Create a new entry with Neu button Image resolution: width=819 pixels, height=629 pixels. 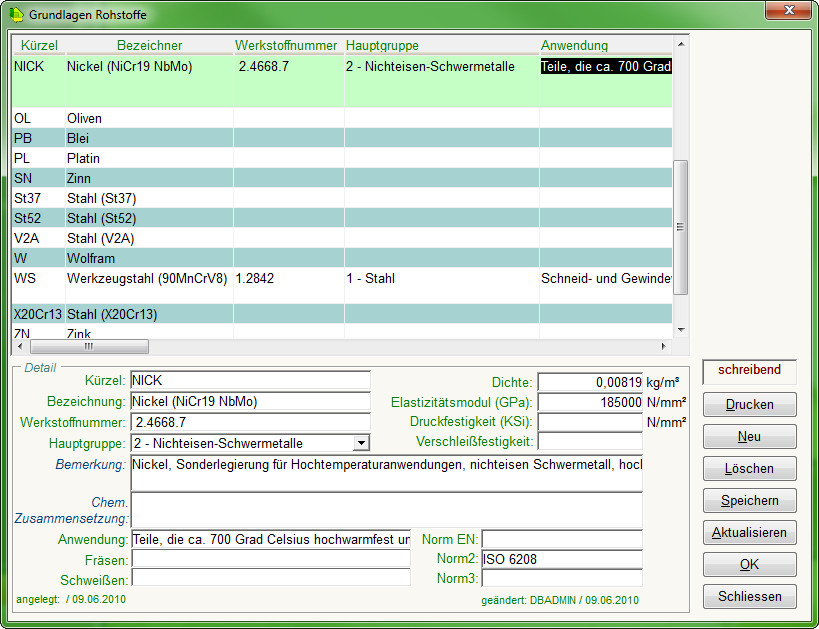750,437
